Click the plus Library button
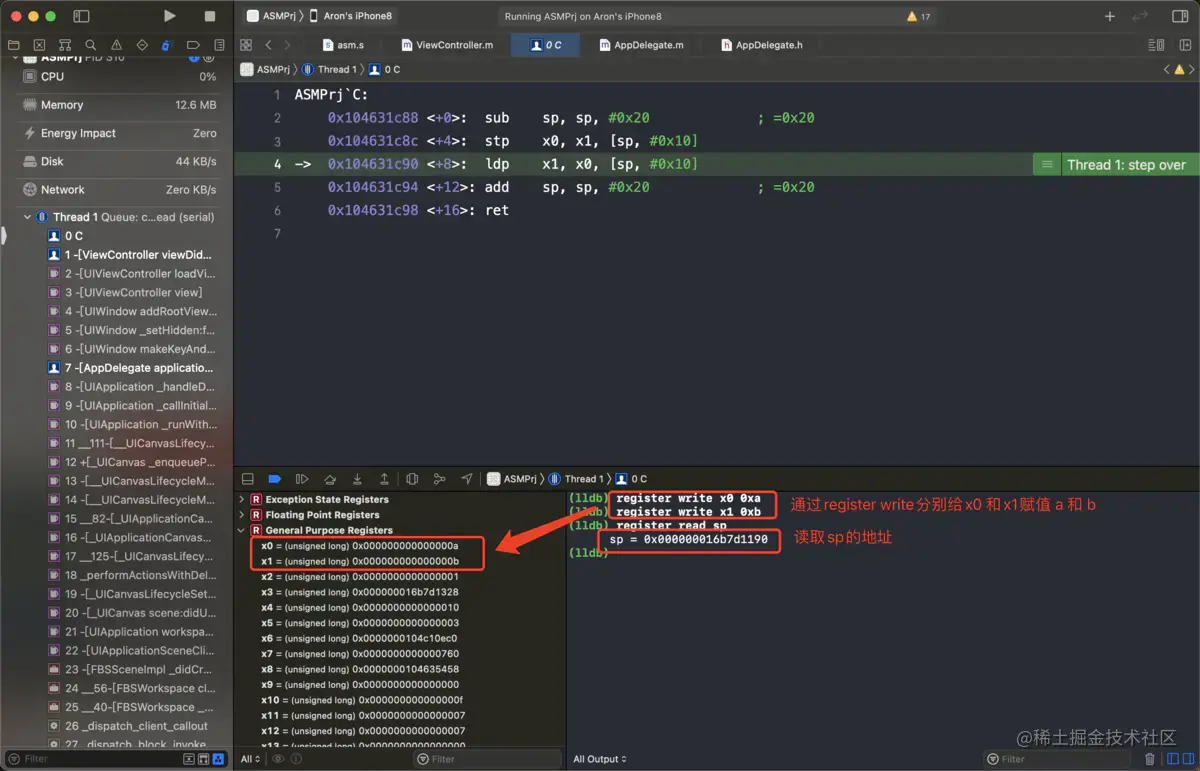The image size is (1200, 771). click(x=1110, y=16)
